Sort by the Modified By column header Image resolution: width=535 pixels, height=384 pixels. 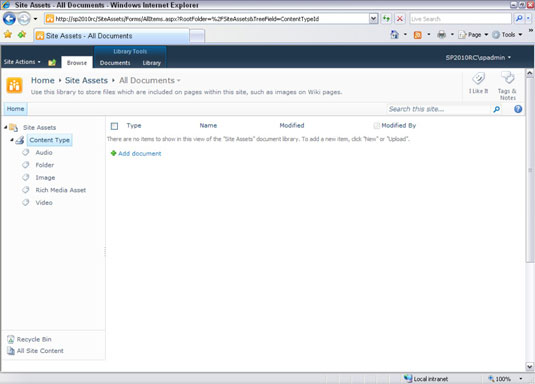[x=399, y=126]
